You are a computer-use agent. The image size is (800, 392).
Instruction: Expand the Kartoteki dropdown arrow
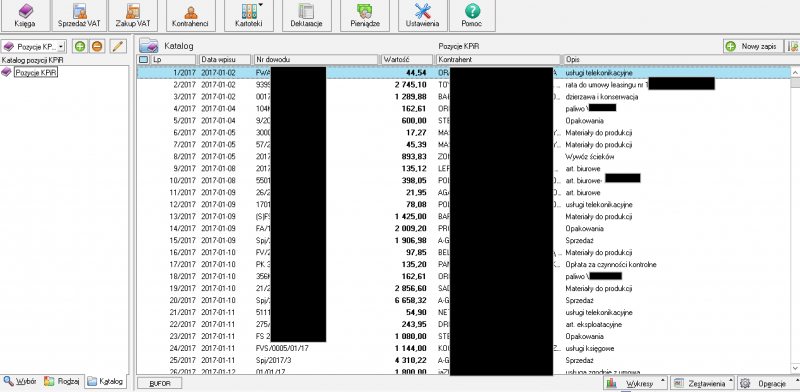(x=261, y=5)
